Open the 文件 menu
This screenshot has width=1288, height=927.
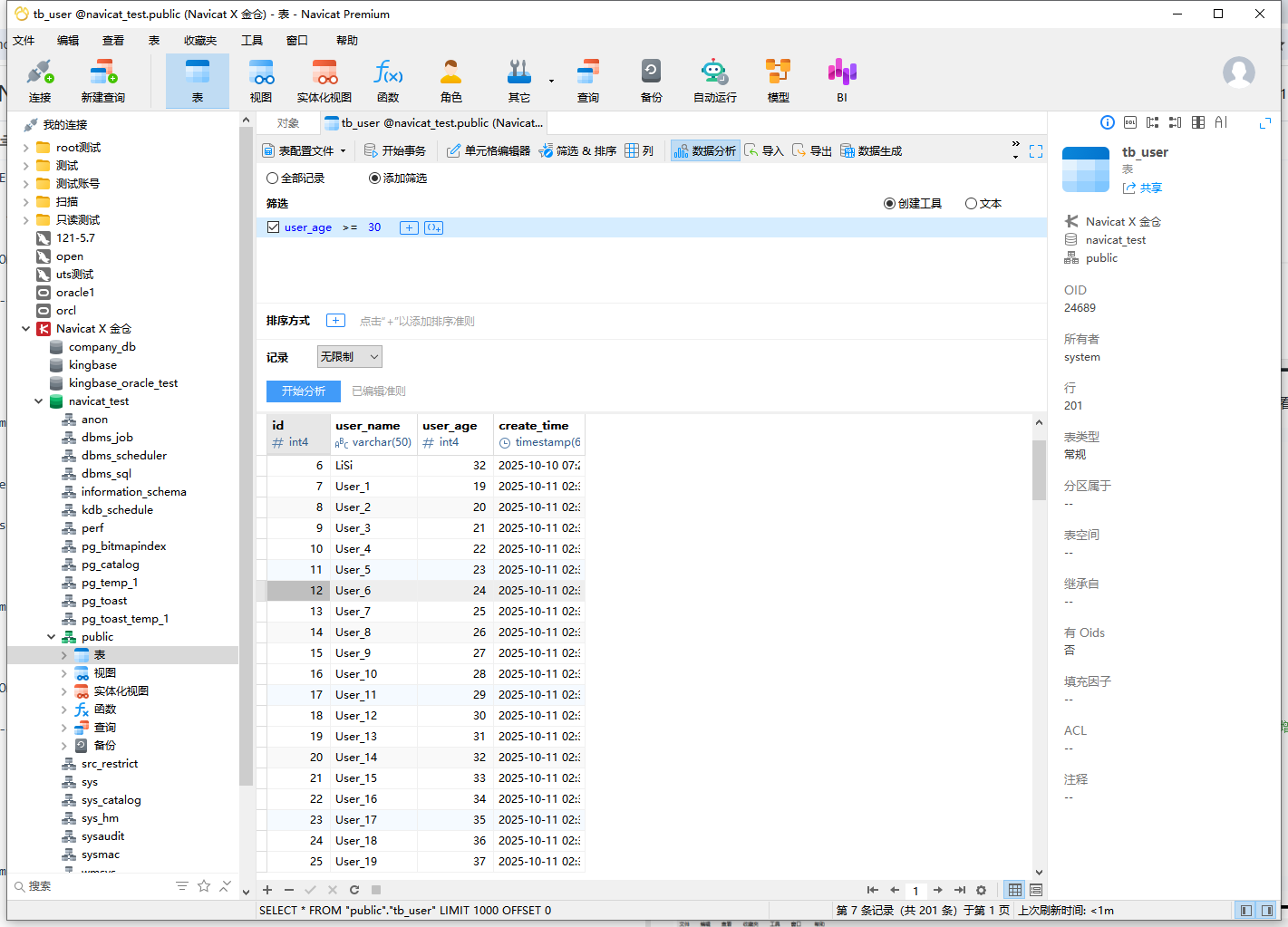pos(24,41)
